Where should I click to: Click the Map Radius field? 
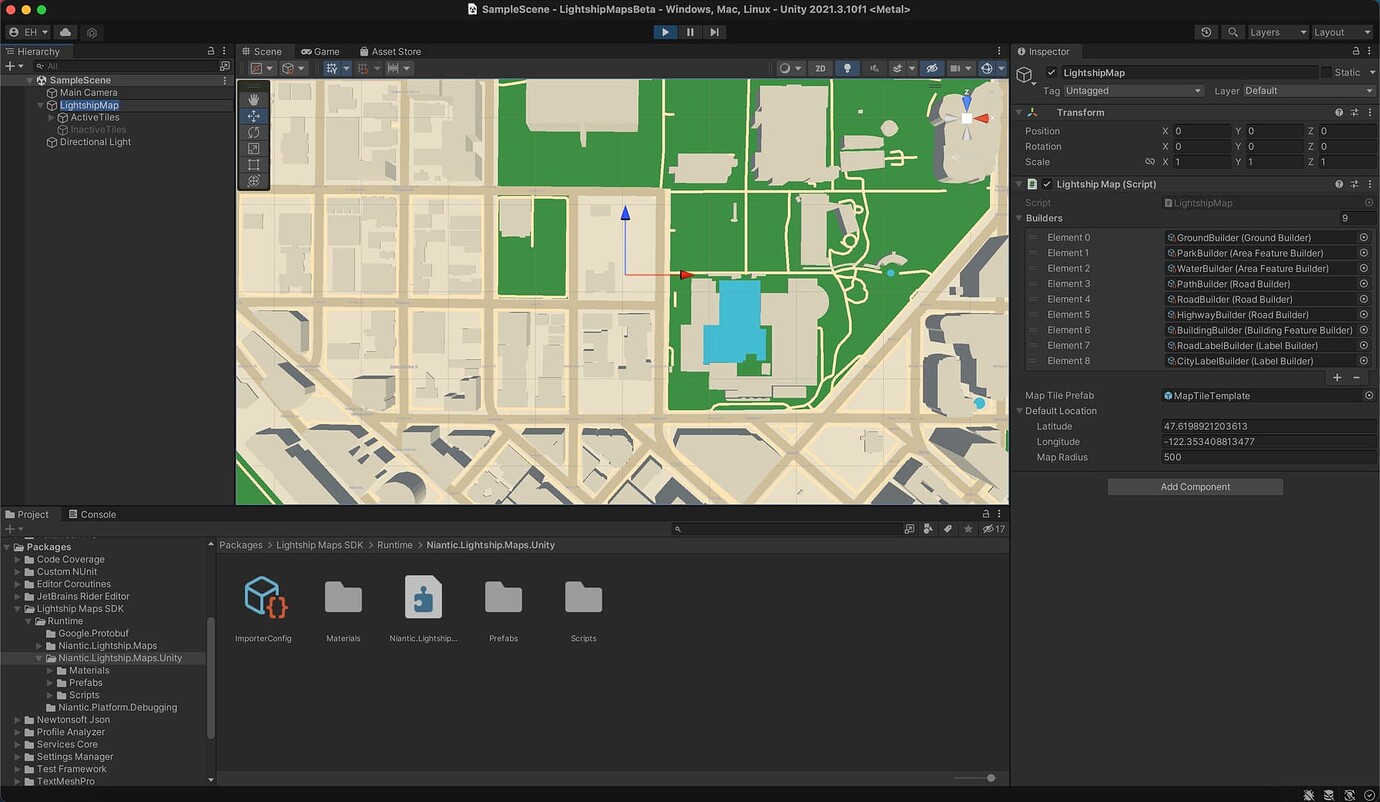(x=1269, y=457)
